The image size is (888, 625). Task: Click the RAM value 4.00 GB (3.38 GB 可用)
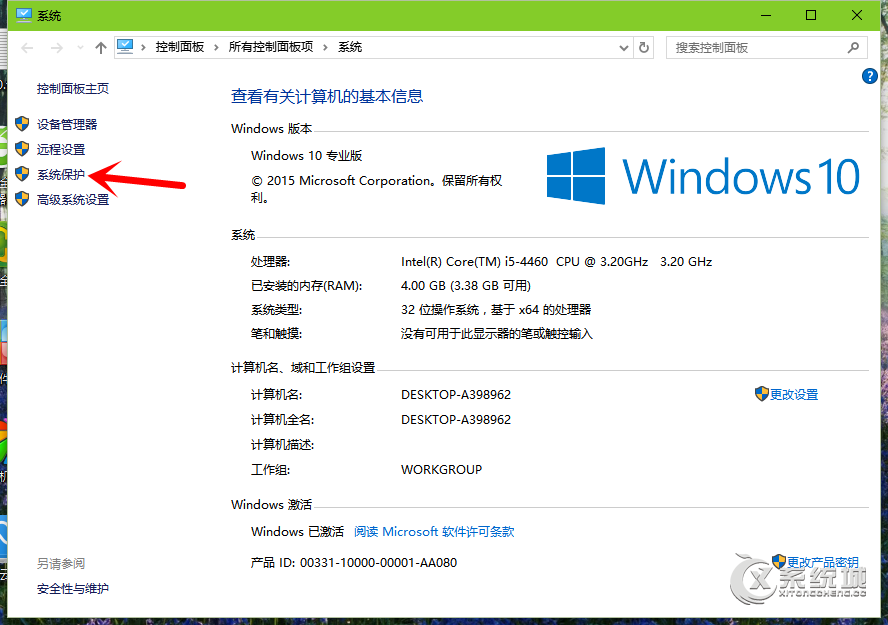coord(466,286)
